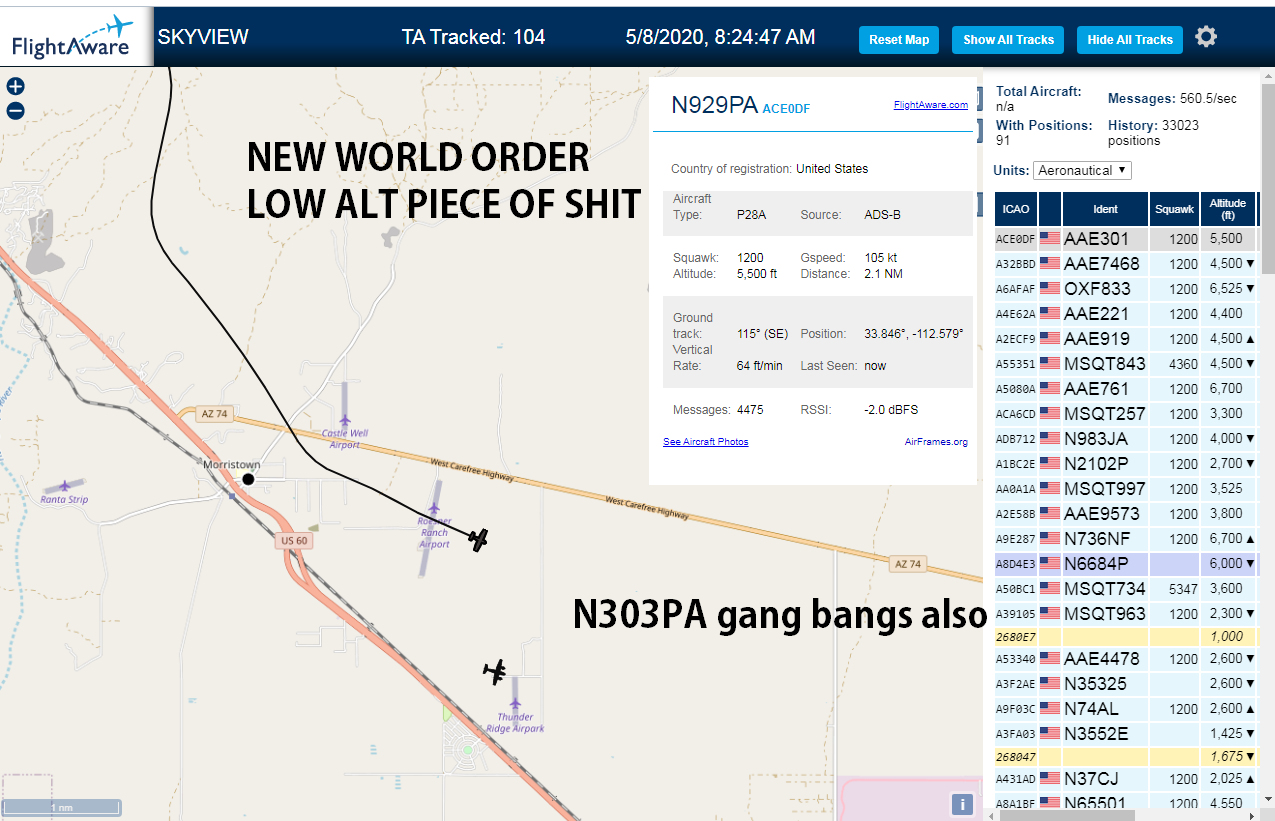Select the AAE9573 aircraft row
Image resolution: width=1275 pixels, height=821 pixels.
tap(1125, 514)
